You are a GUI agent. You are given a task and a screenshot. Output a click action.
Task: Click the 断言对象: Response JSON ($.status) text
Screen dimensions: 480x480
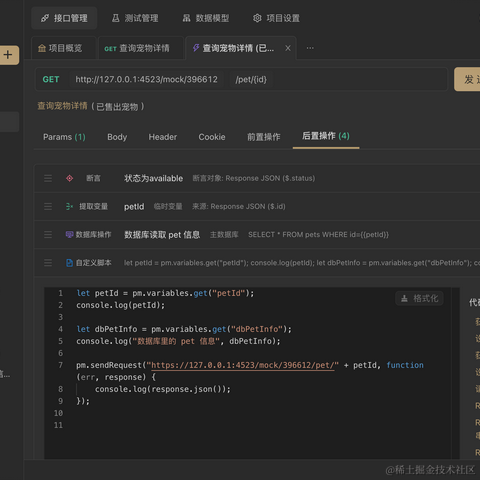click(x=254, y=178)
